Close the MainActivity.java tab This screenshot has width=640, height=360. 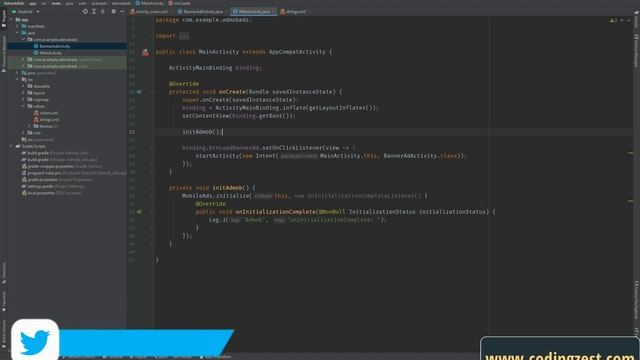273,11
